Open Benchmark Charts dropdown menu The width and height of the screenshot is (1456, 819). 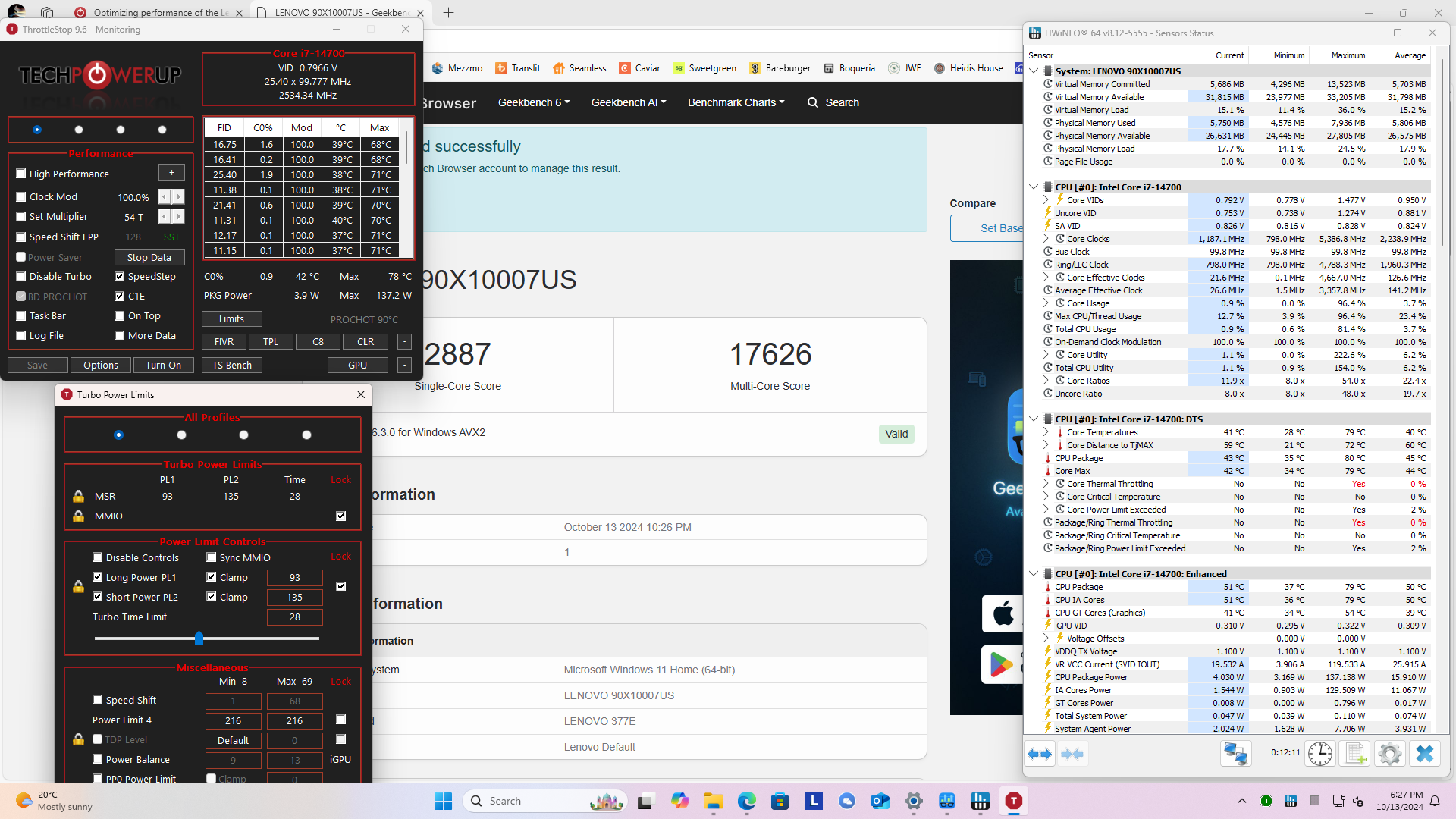tap(736, 102)
